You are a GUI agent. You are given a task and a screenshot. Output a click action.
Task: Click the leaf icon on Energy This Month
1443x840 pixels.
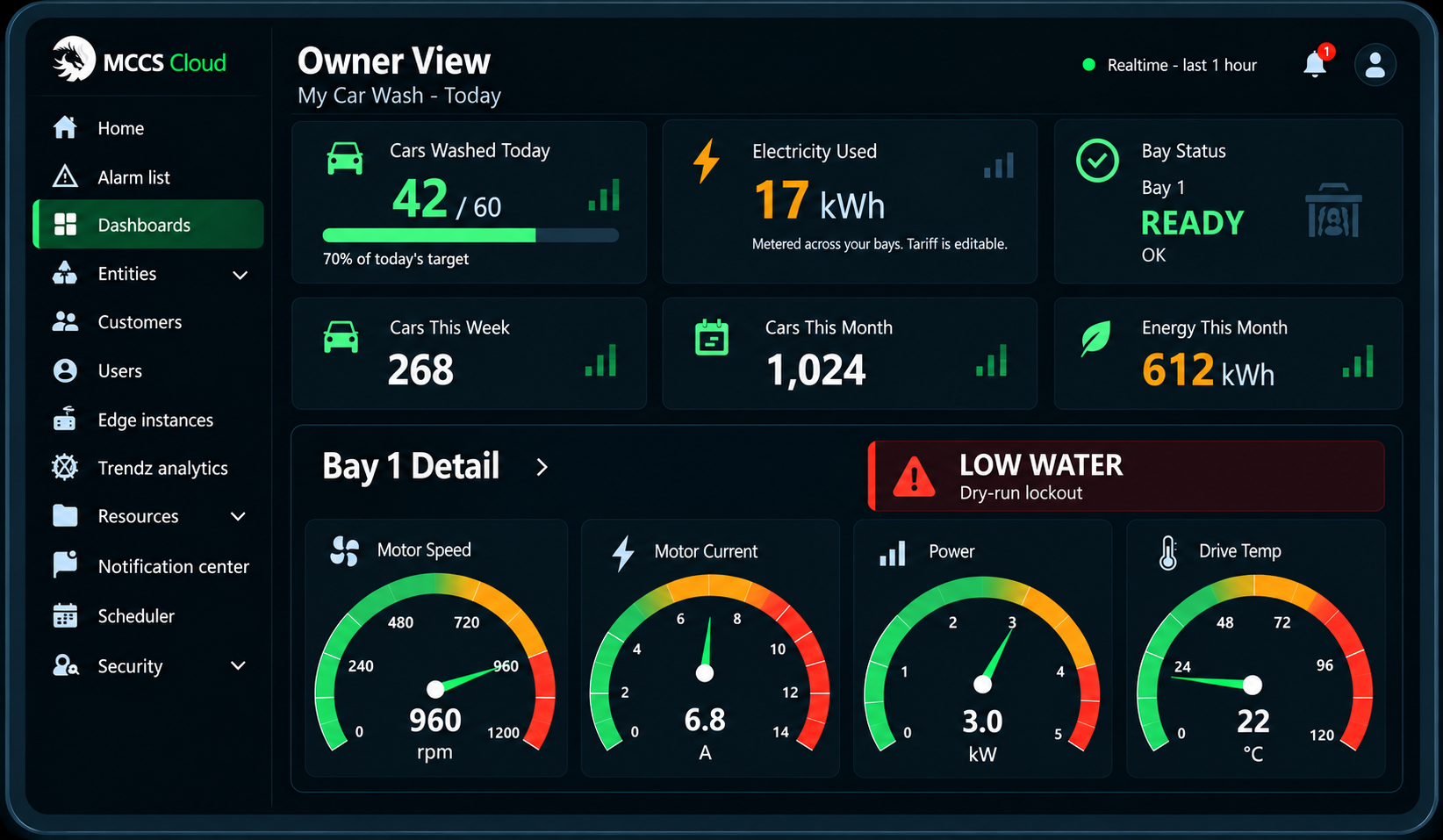[x=1095, y=338]
